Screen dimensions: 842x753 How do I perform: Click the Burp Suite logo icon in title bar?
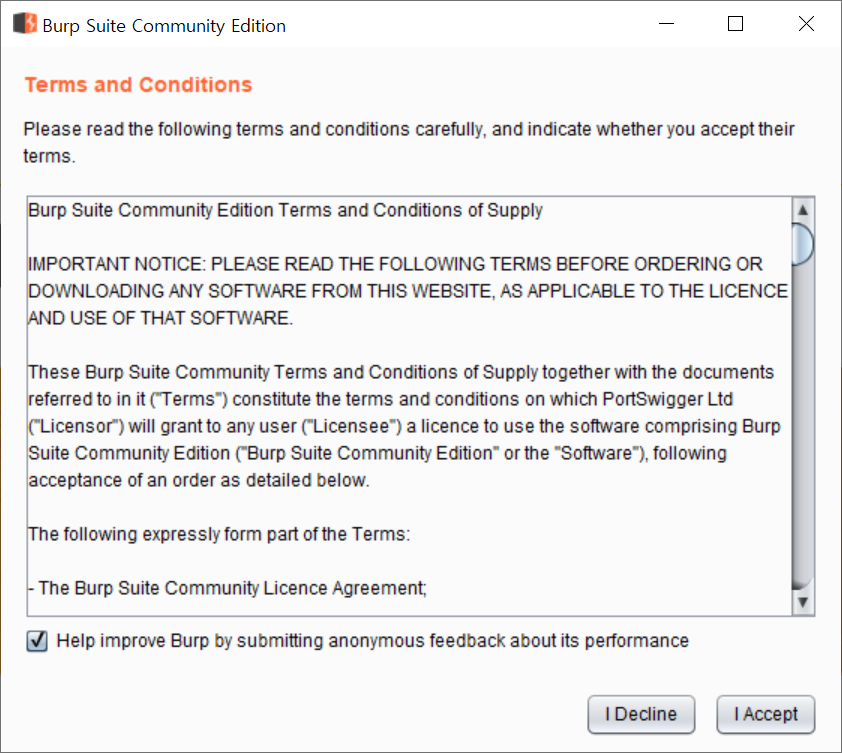point(25,24)
